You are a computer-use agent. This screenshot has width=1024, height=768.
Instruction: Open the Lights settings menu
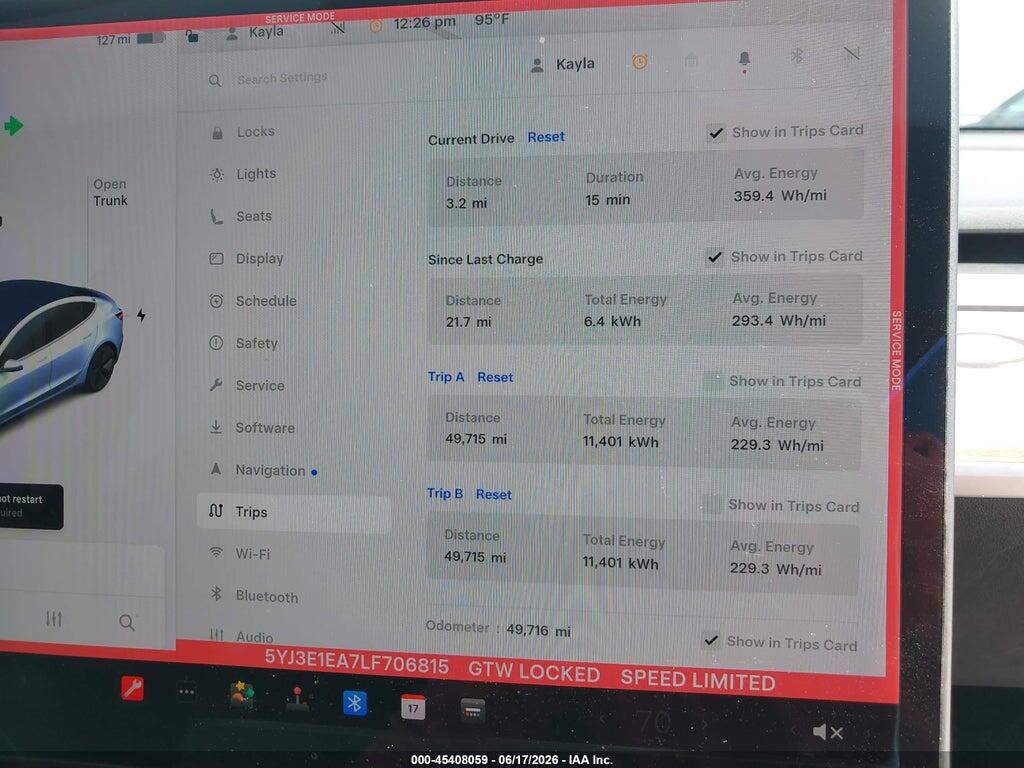256,174
